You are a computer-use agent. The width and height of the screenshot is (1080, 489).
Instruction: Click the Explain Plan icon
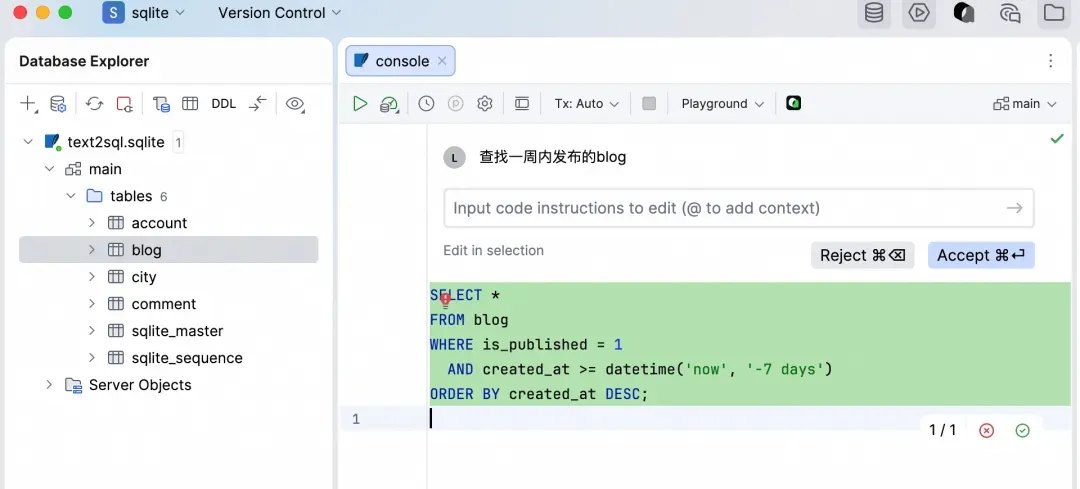390,104
